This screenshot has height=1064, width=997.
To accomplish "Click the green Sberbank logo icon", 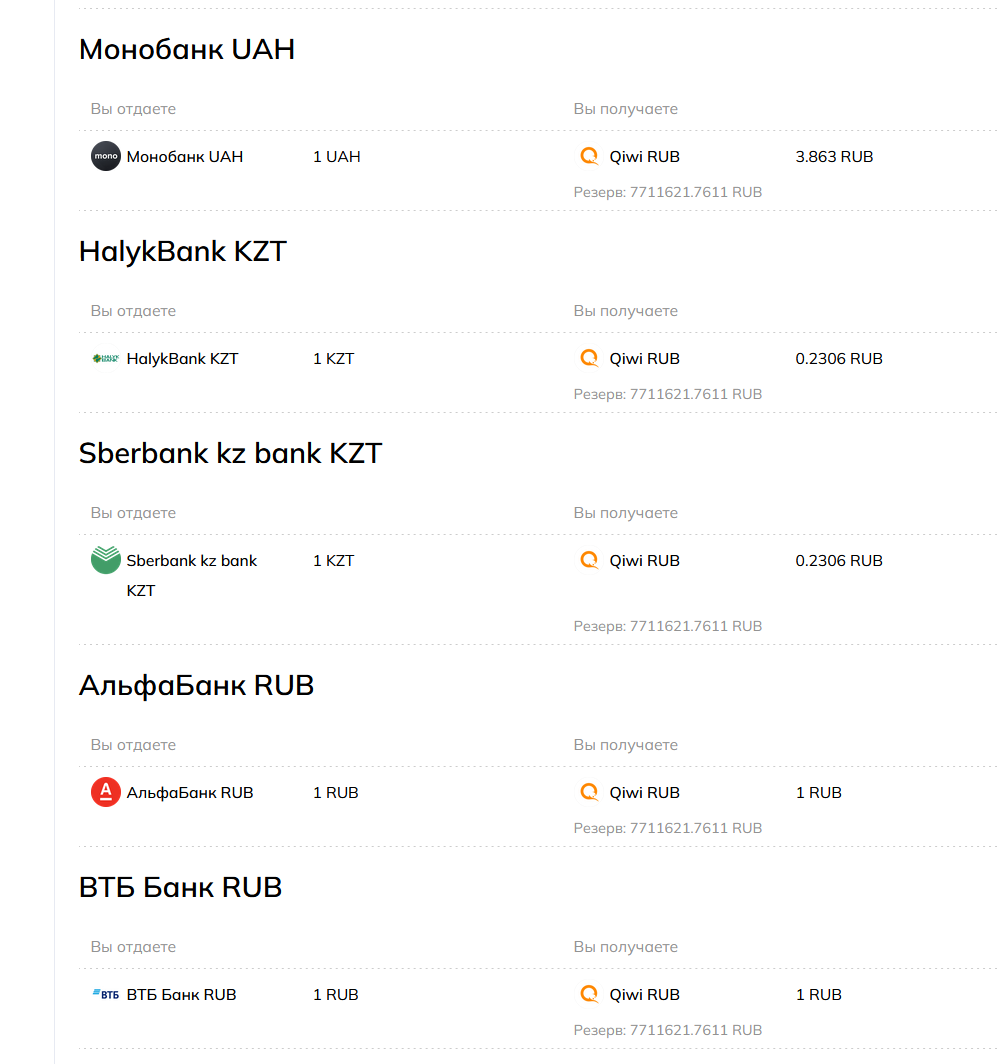I will 106,560.
